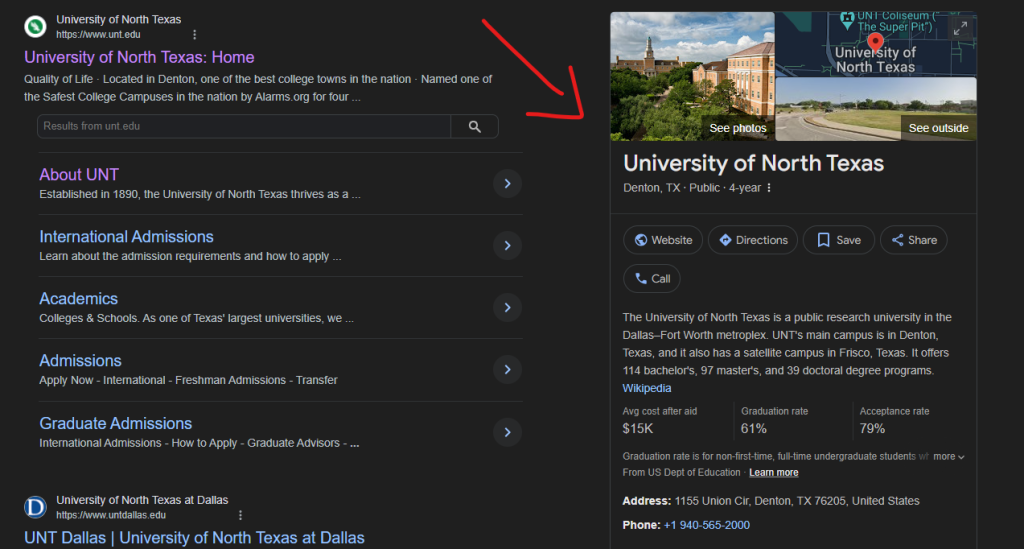Image resolution: width=1024 pixels, height=549 pixels.
Task: Click the https://www.unt.edu URL text
Action: 98,35
